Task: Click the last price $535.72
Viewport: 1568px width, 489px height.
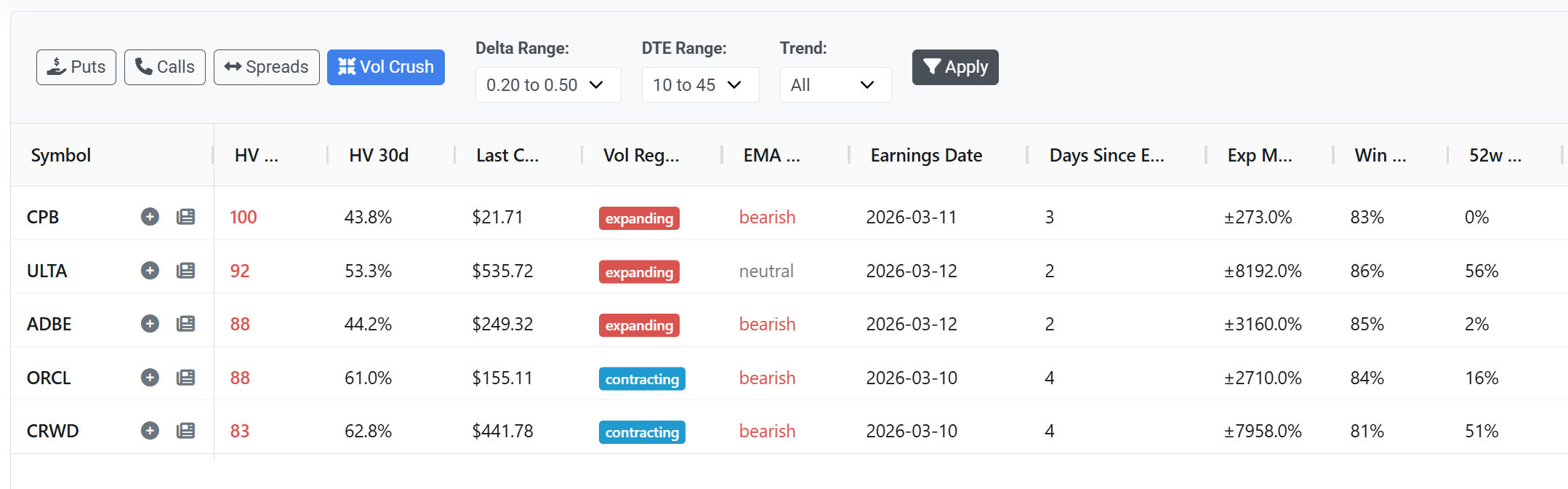Action: (x=502, y=271)
